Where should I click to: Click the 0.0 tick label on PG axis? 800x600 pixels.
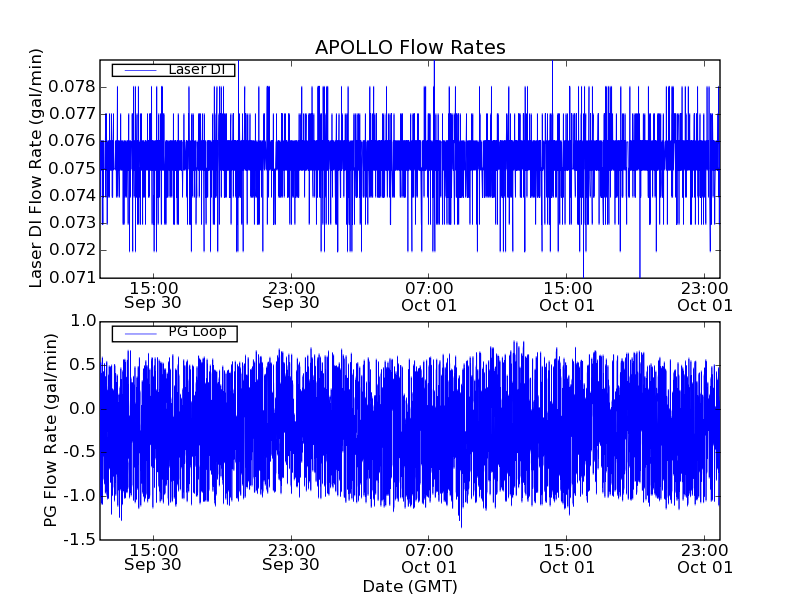(83, 409)
